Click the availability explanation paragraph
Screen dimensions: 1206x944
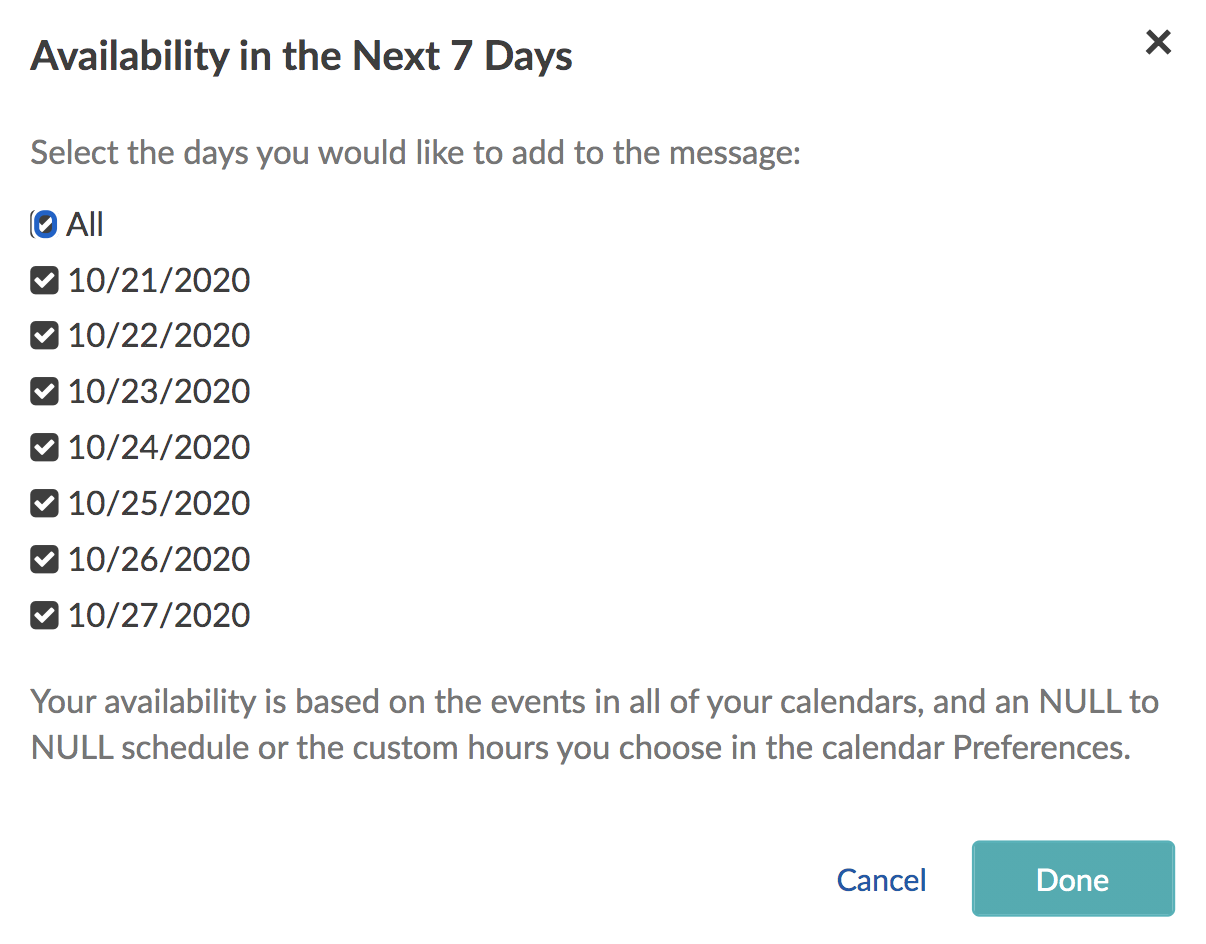594,724
